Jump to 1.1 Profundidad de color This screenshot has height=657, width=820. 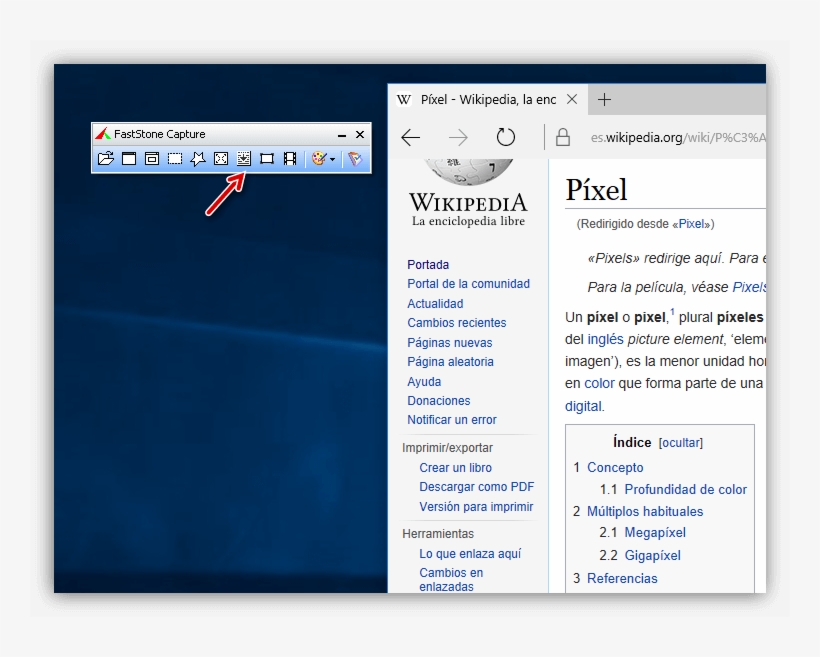(686, 490)
